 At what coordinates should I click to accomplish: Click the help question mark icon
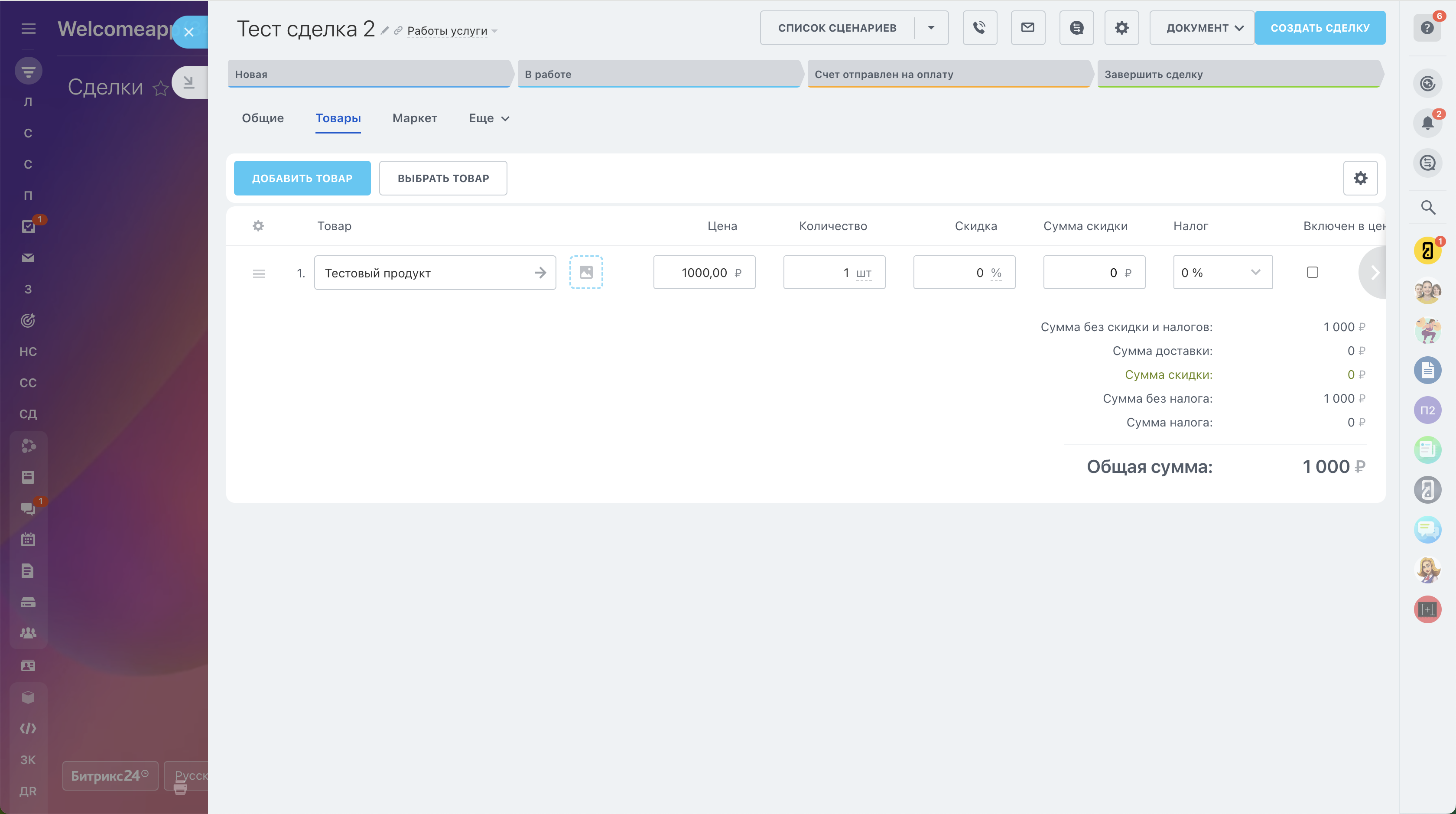[1427, 28]
